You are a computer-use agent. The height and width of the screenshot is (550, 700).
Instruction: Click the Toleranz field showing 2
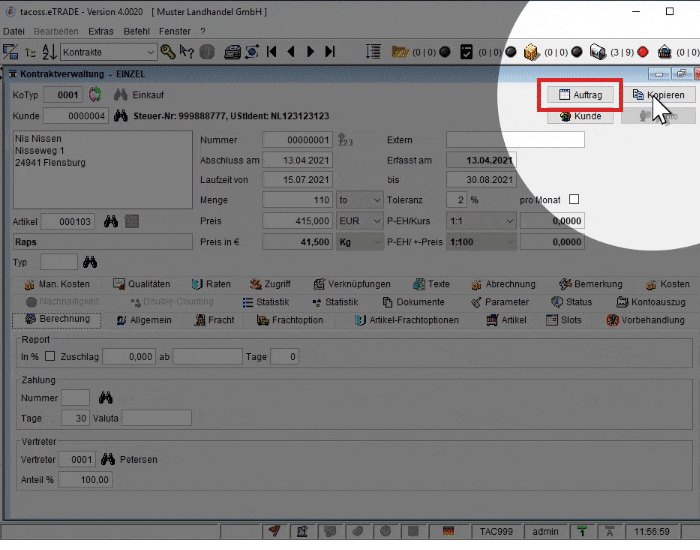pos(456,200)
